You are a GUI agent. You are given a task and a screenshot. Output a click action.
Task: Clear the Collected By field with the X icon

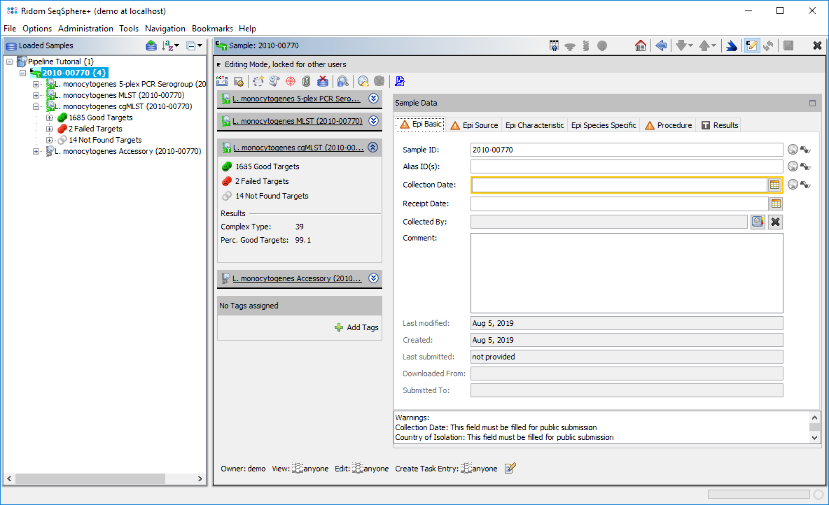(x=775, y=221)
